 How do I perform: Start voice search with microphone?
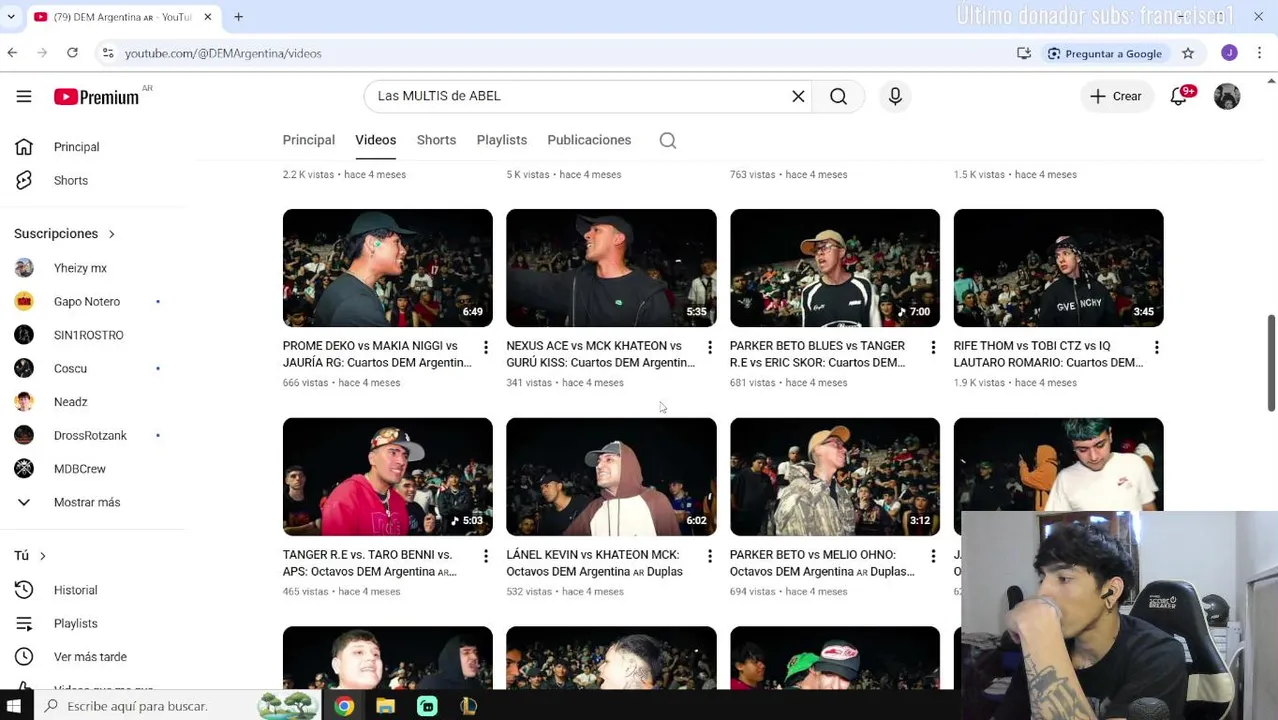(895, 96)
